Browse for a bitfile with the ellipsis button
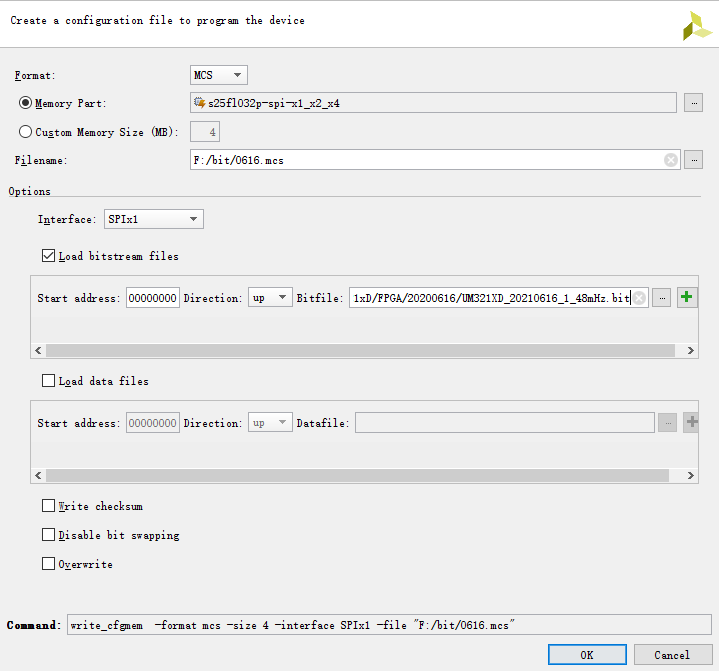The height and width of the screenshot is (671, 719). coord(662,298)
